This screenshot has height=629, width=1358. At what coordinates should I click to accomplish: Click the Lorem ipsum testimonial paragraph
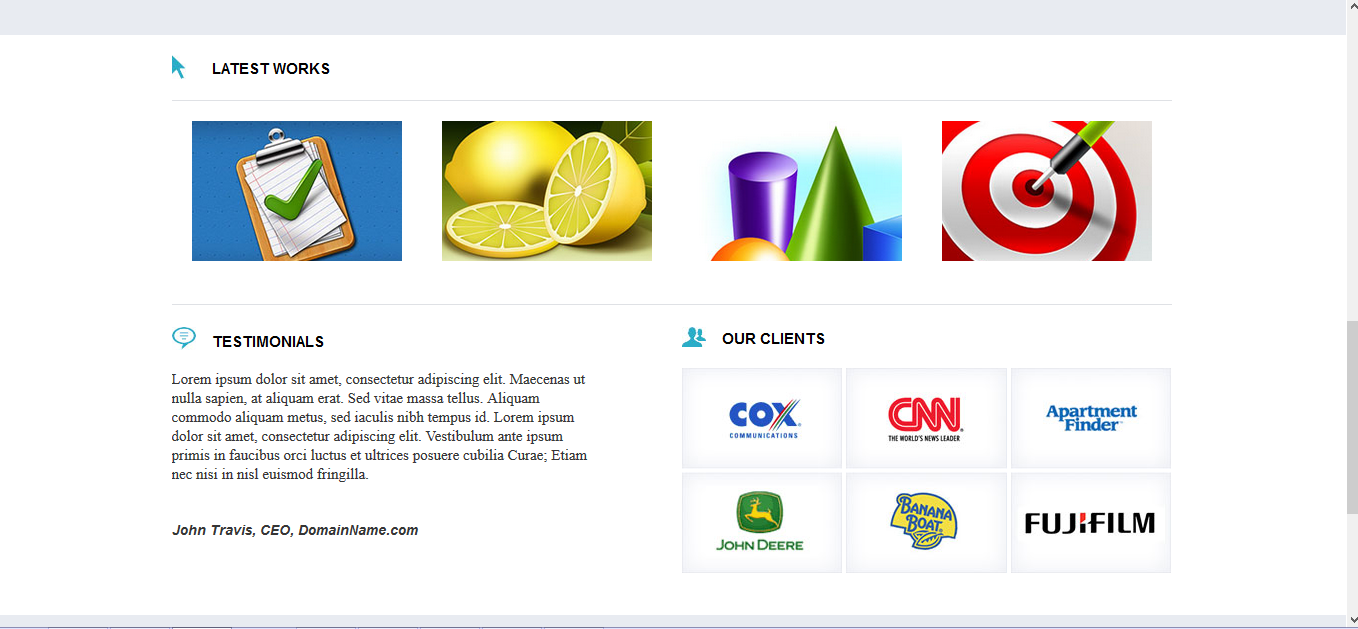[x=380, y=427]
